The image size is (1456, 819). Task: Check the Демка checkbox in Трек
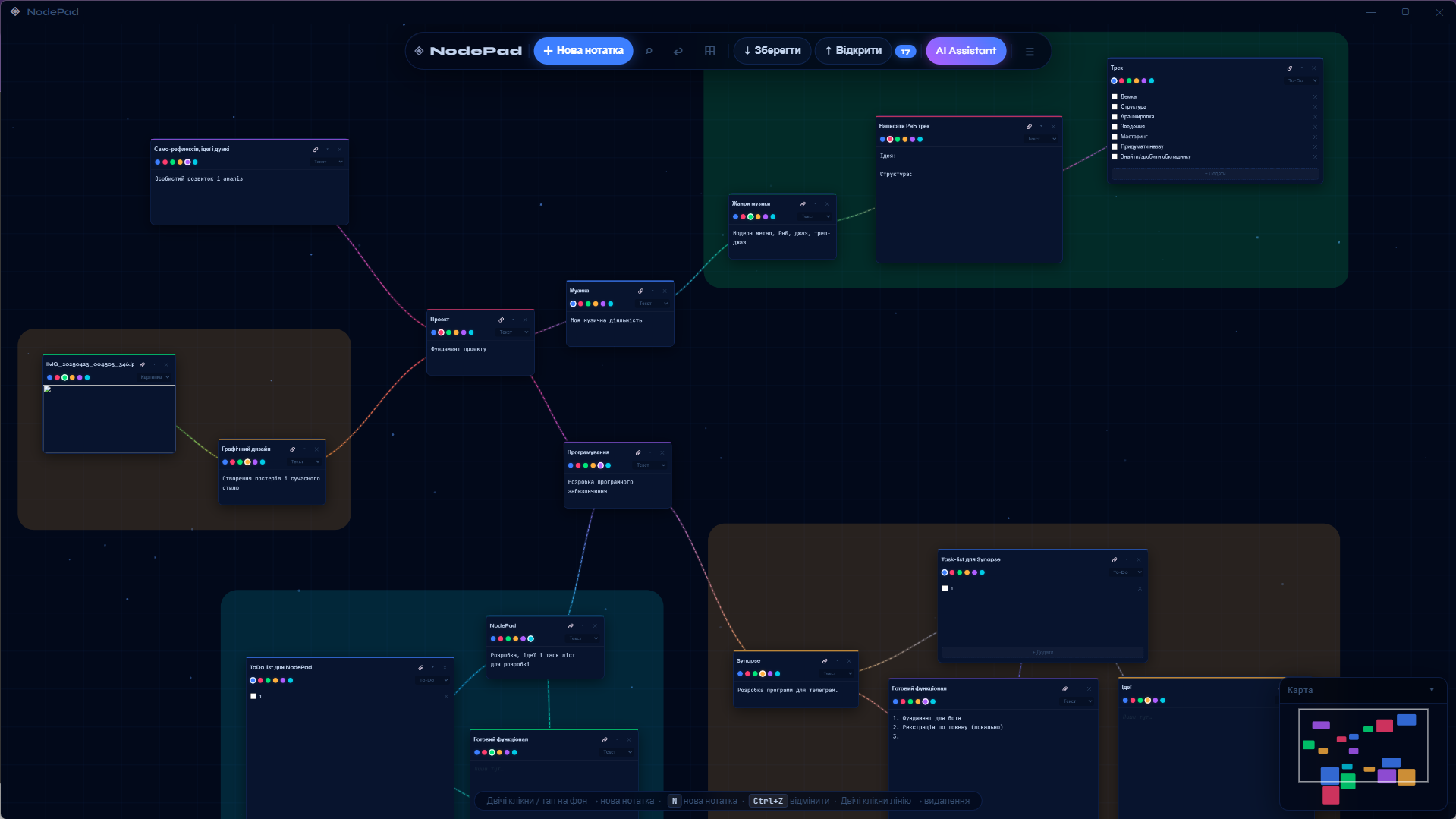(1115, 97)
